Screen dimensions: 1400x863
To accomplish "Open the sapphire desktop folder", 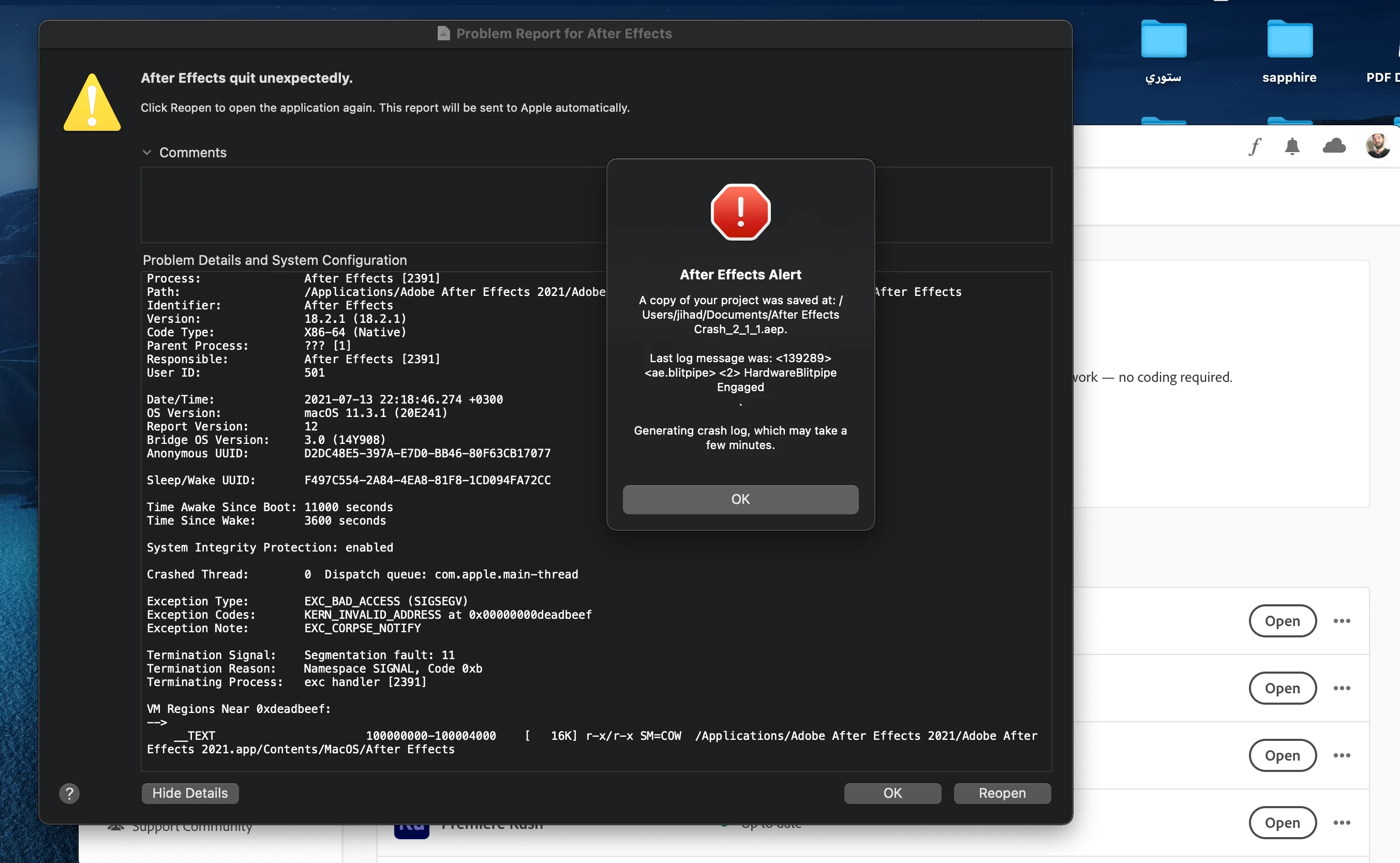I will [1289, 40].
